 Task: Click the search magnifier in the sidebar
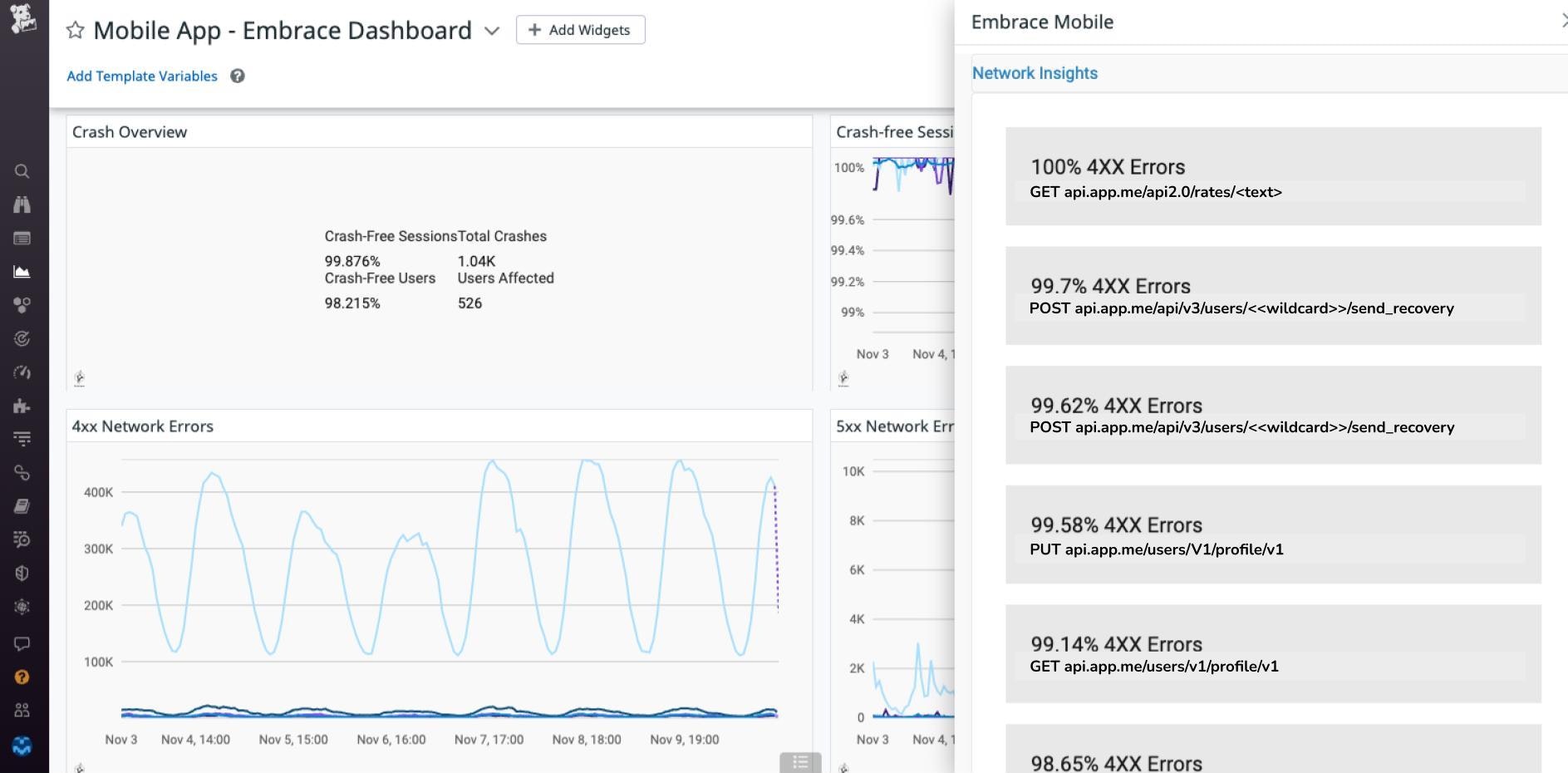(x=22, y=171)
